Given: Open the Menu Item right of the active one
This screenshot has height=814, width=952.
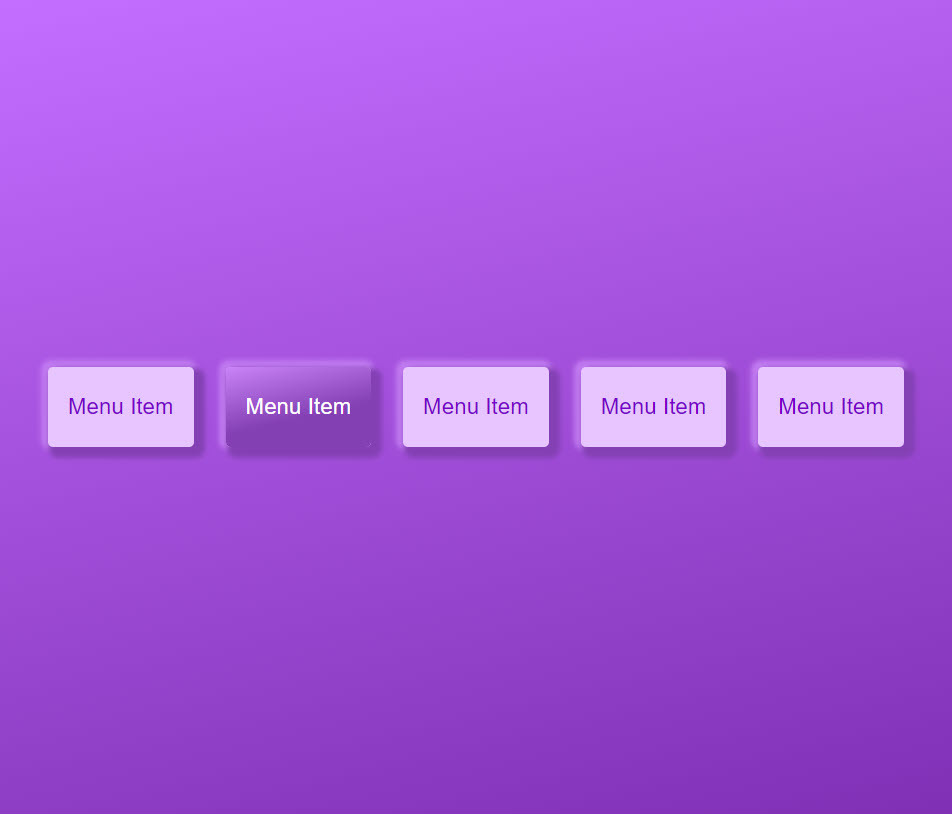Looking at the screenshot, I should (475, 407).
